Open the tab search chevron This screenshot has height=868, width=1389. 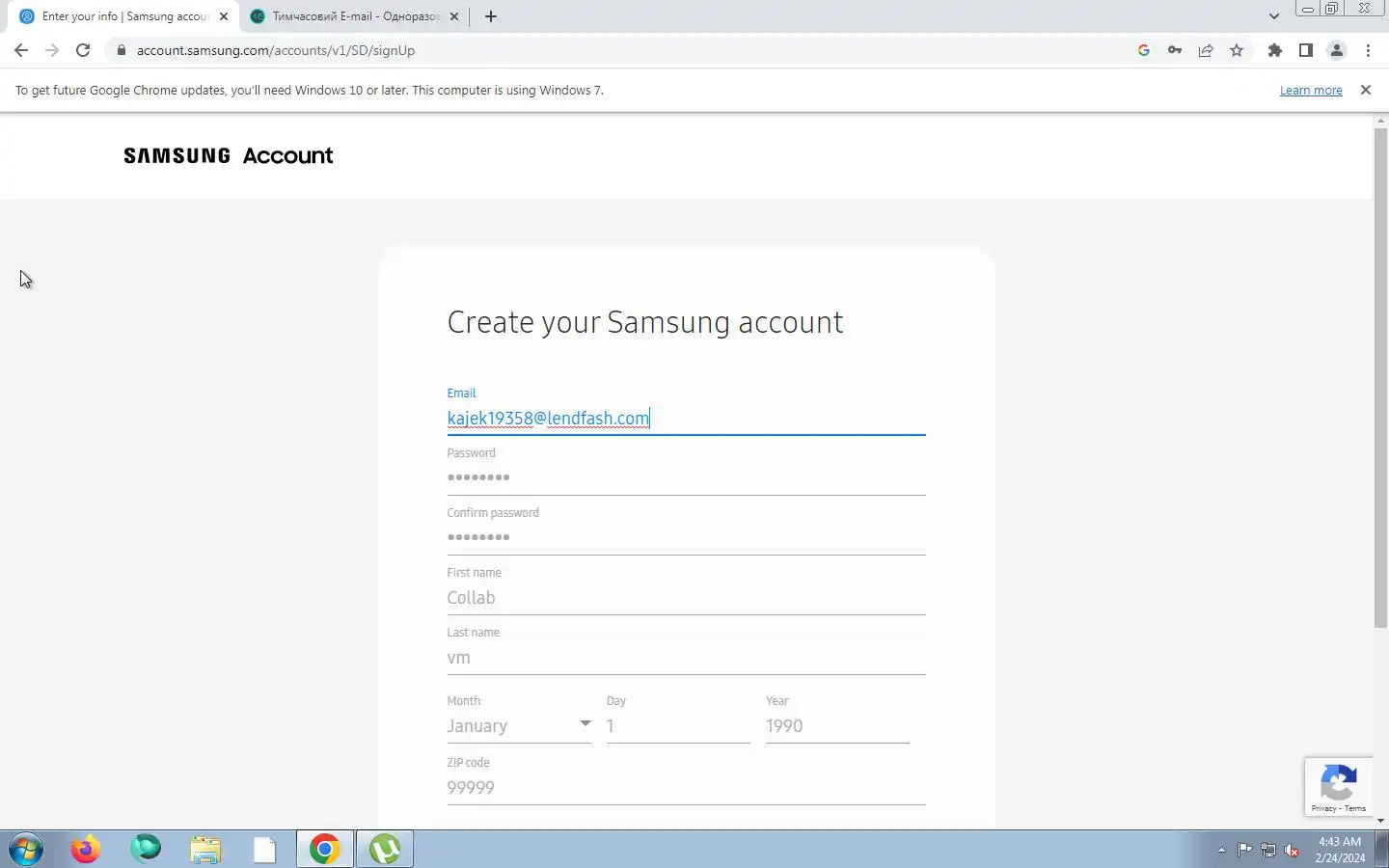point(1274,16)
